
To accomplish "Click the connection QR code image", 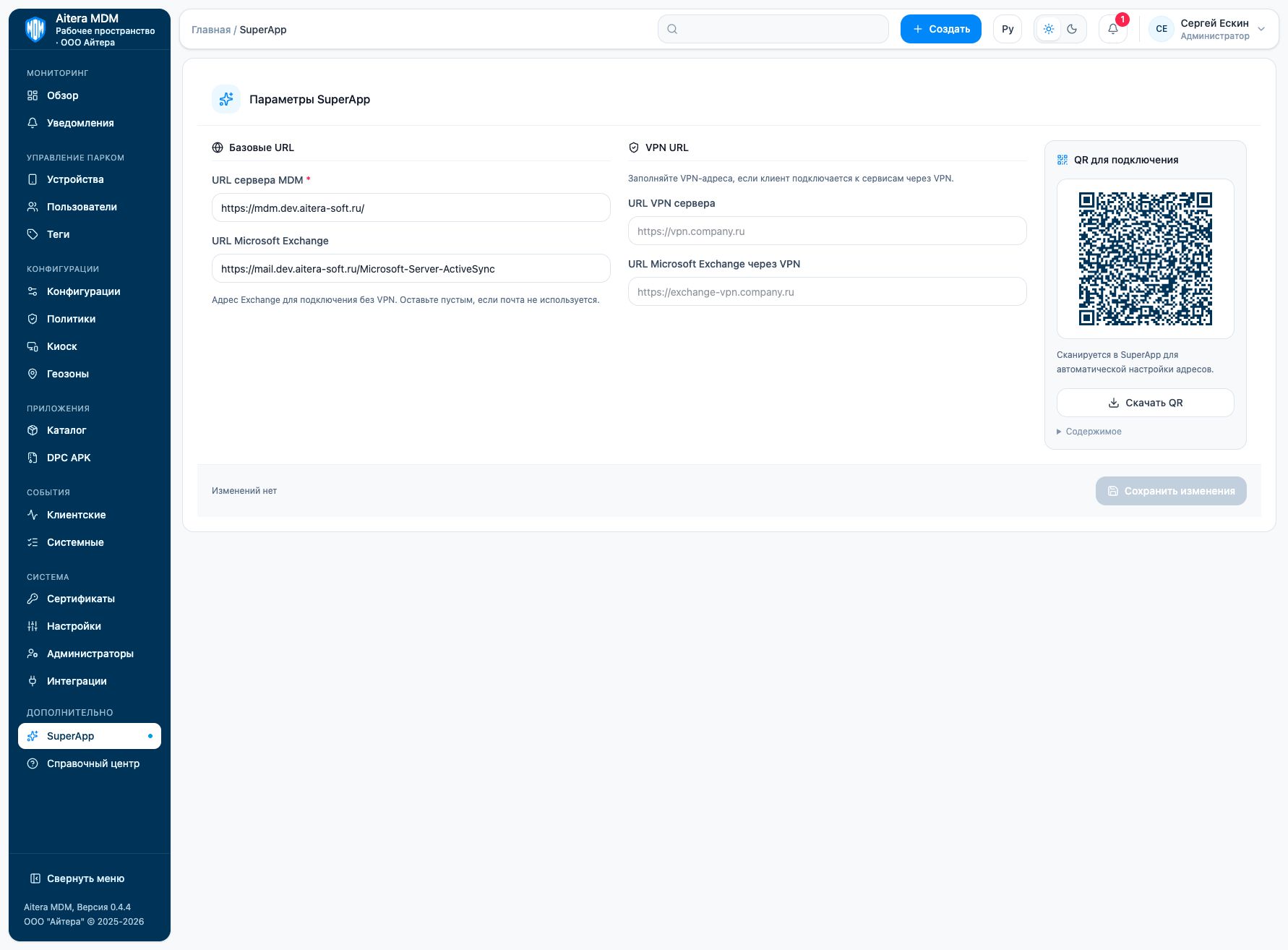I will click(x=1146, y=259).
